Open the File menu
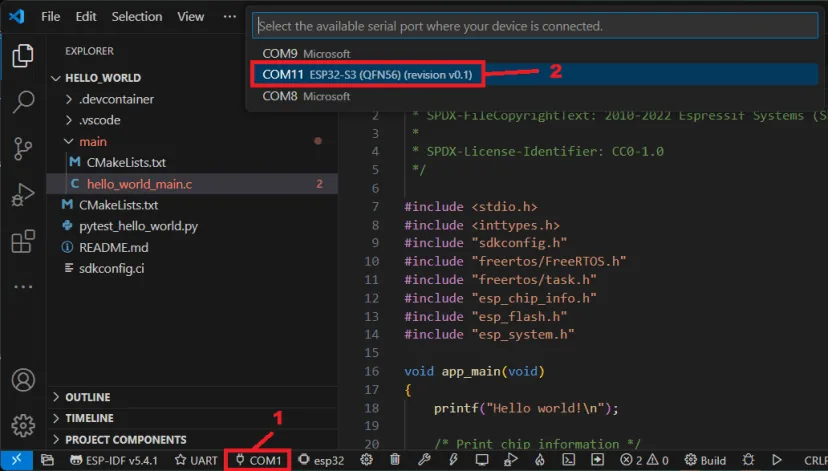The height and width of the screenshot is (471, 828). (x=50, y=16)
